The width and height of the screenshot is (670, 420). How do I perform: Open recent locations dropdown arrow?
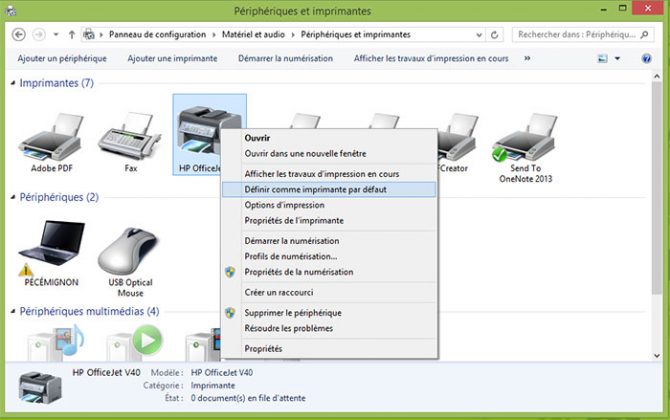pyautogui.click(x=56, y=35)
